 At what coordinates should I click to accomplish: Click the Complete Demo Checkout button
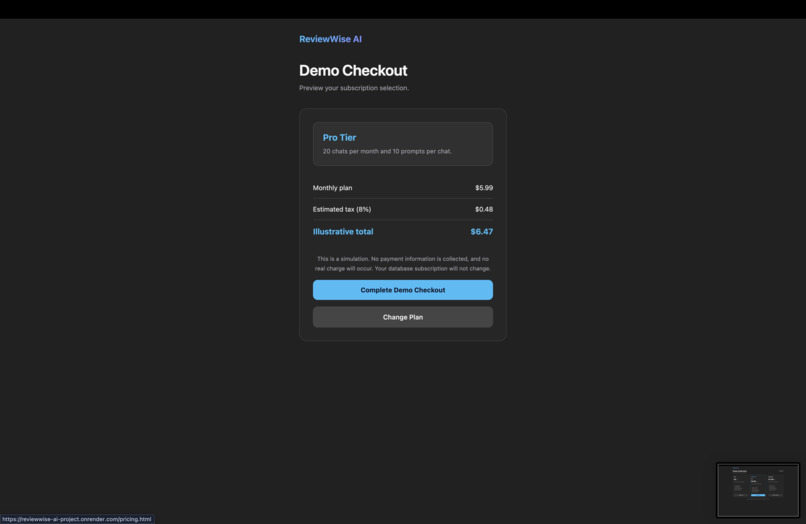402,290
